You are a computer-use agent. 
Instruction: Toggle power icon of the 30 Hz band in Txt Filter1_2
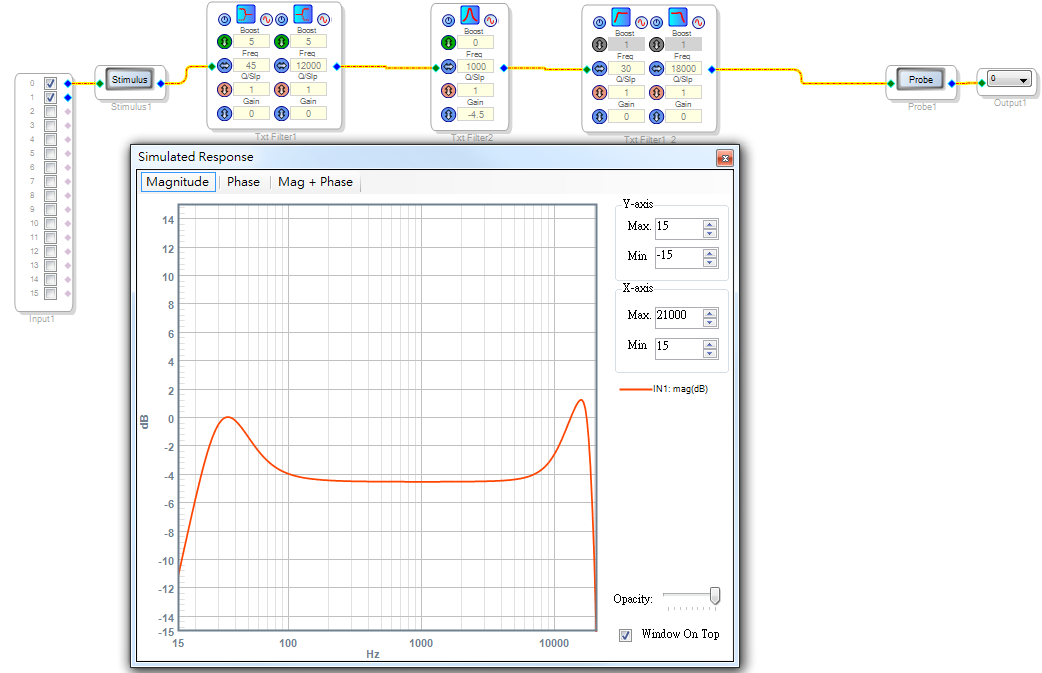599,23
